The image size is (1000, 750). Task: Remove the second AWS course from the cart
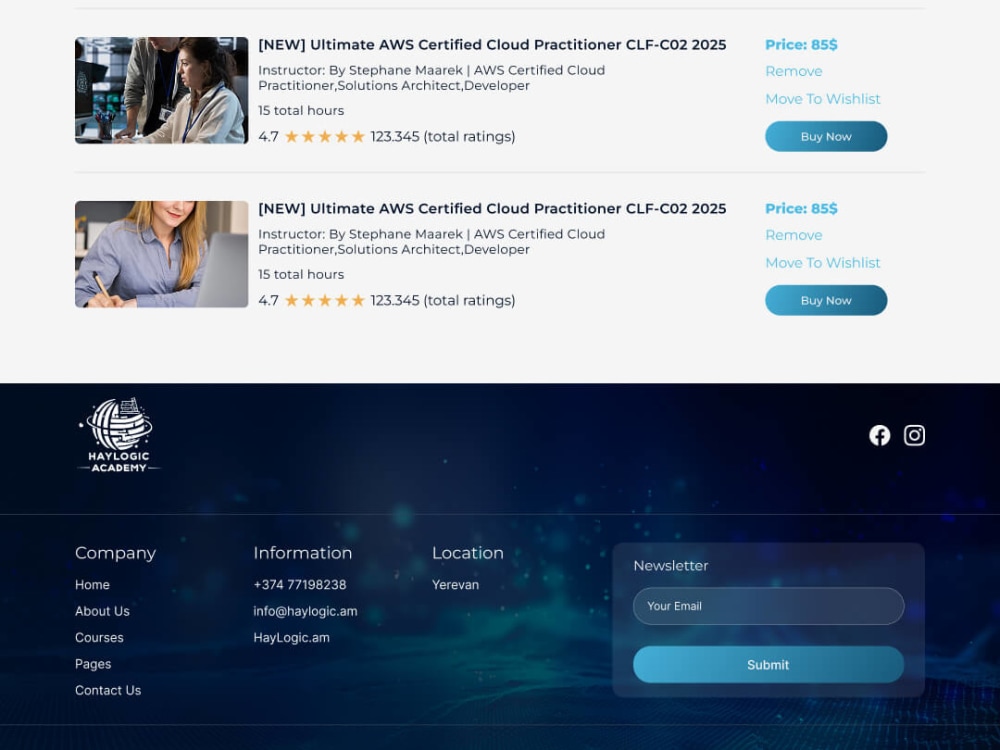(x=793, y=235)
